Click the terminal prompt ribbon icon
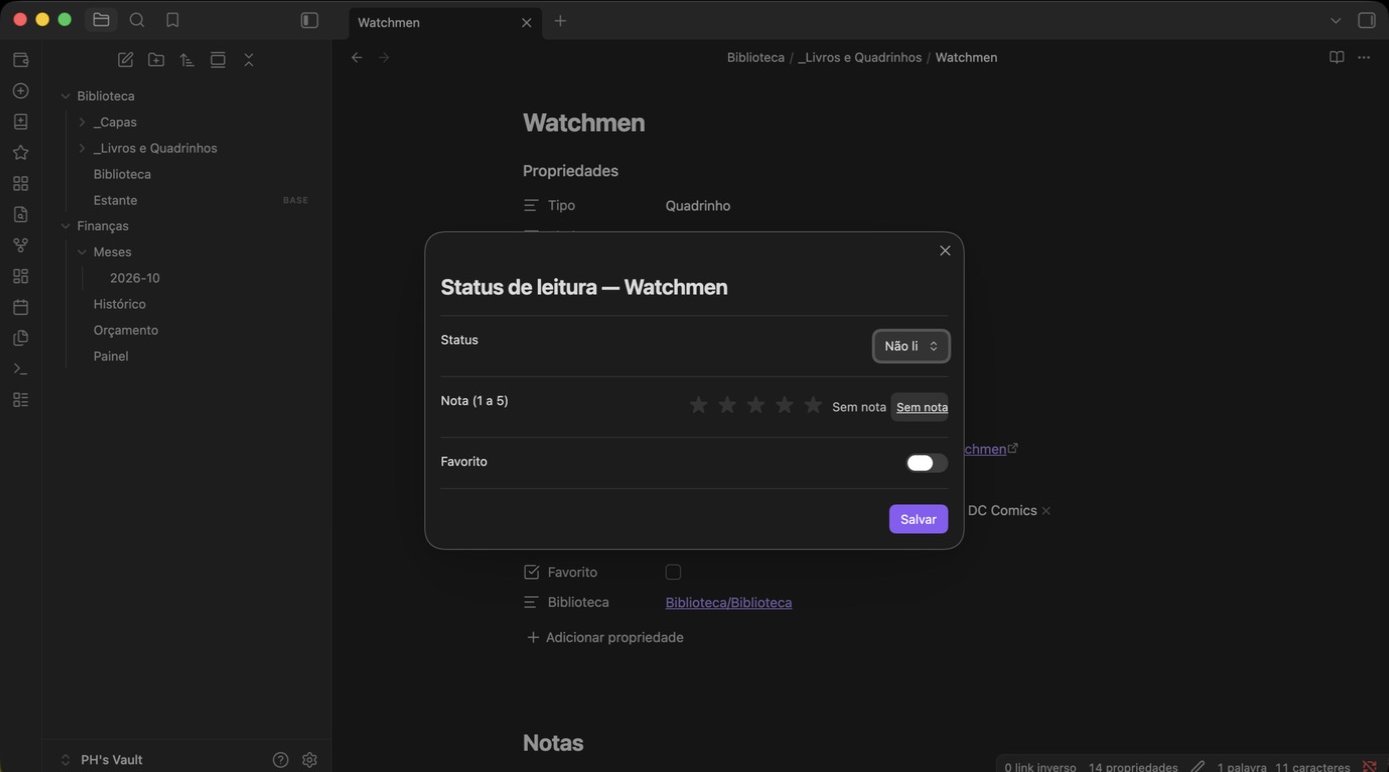Screen dimensions: 1389x772 [20, 369]
